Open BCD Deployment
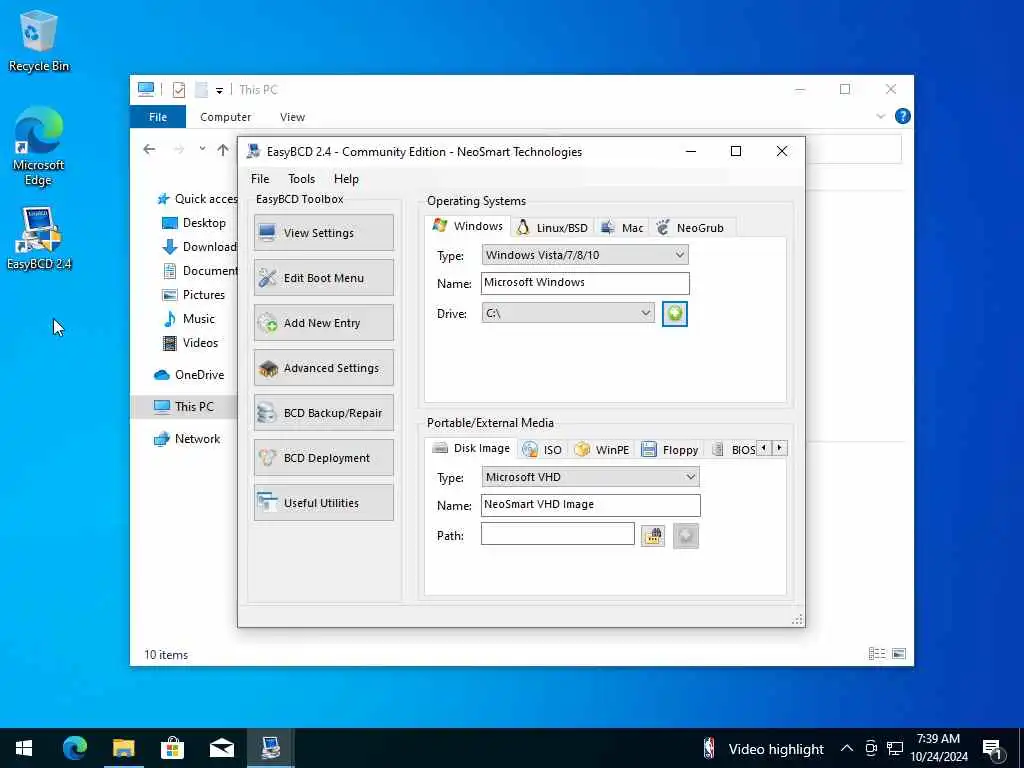Screen dimensions: 1024x768 (324, 458)
